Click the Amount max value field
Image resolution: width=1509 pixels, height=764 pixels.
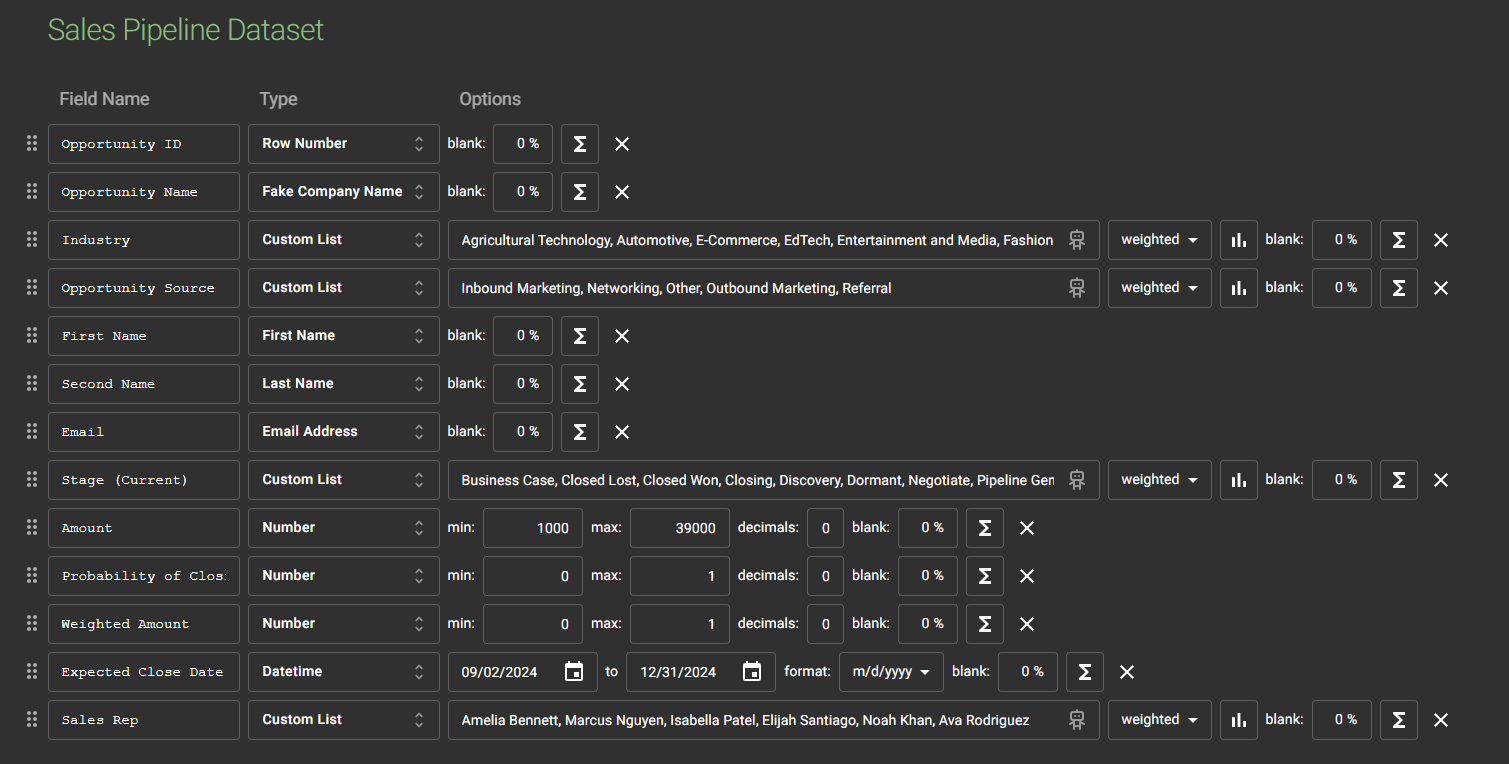click(x=679, y=528)
